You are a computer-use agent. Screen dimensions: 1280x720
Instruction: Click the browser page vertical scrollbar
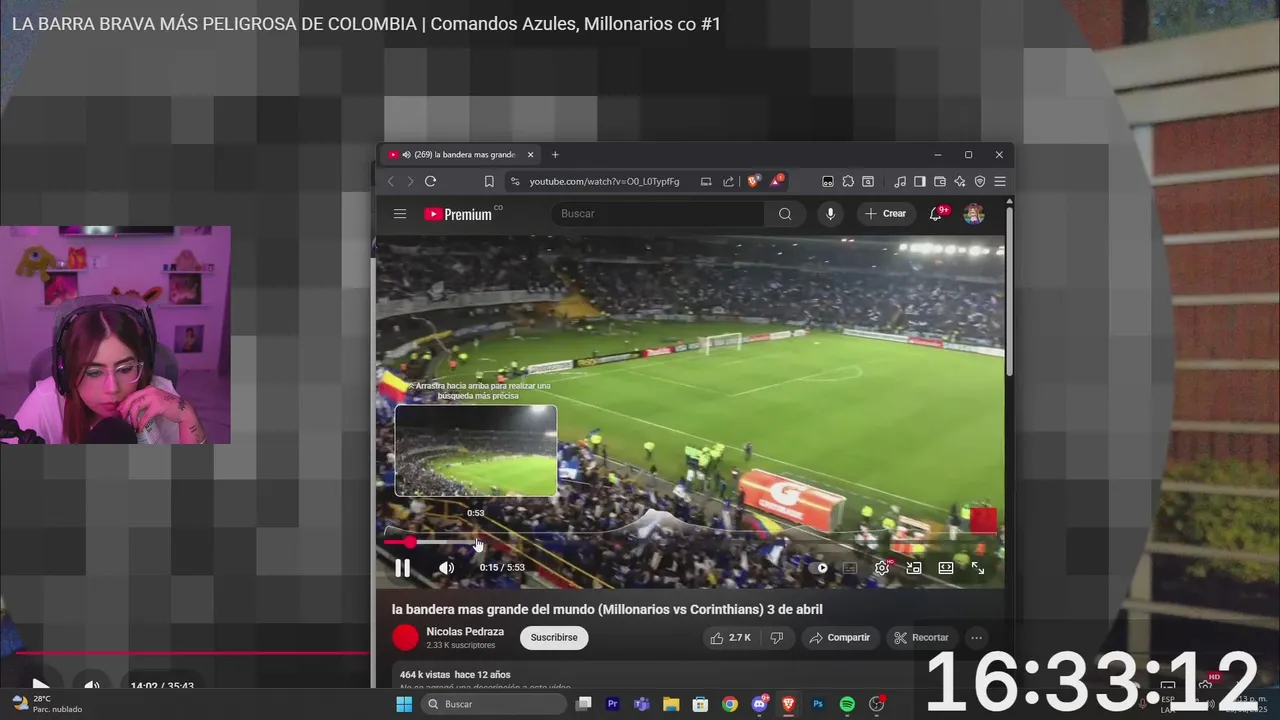1009,290
